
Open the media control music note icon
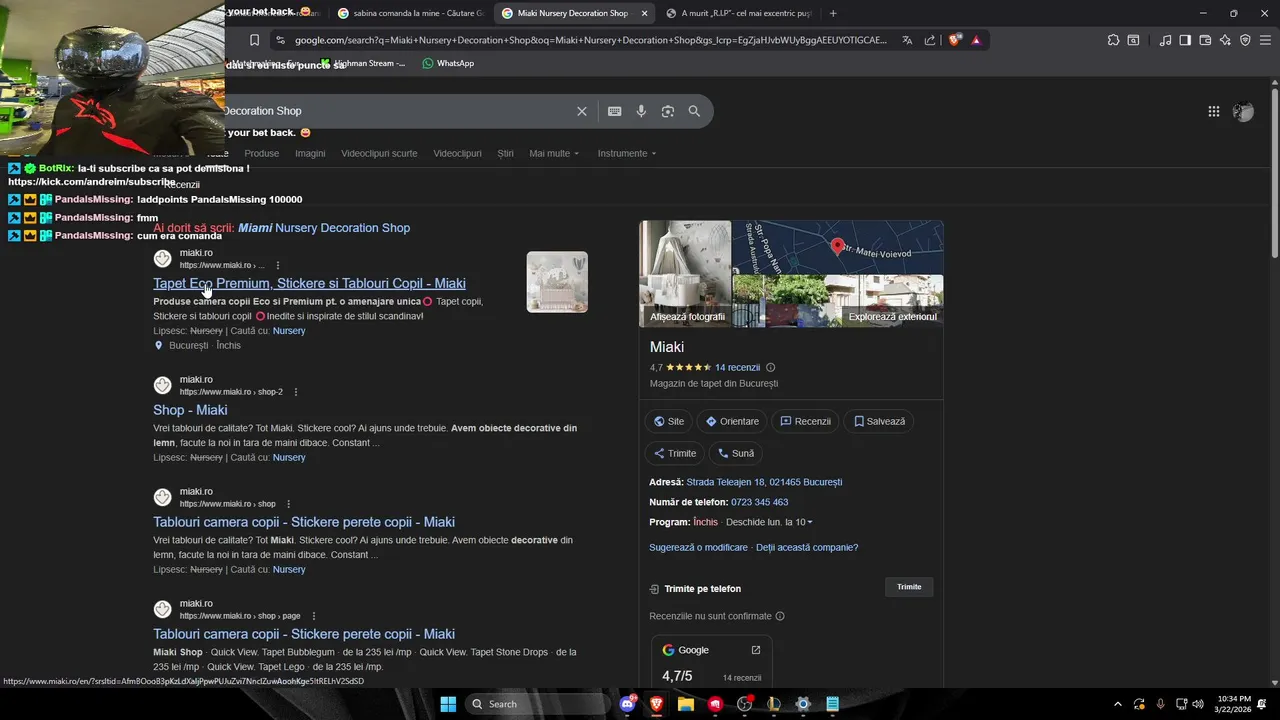click(x=1165, y=40)
